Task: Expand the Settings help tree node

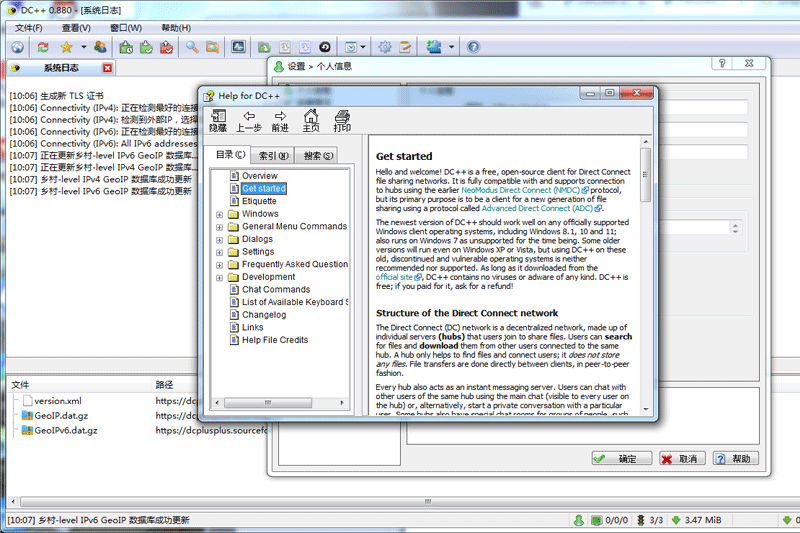Action: pyautogui.click(x=219, y=252)
